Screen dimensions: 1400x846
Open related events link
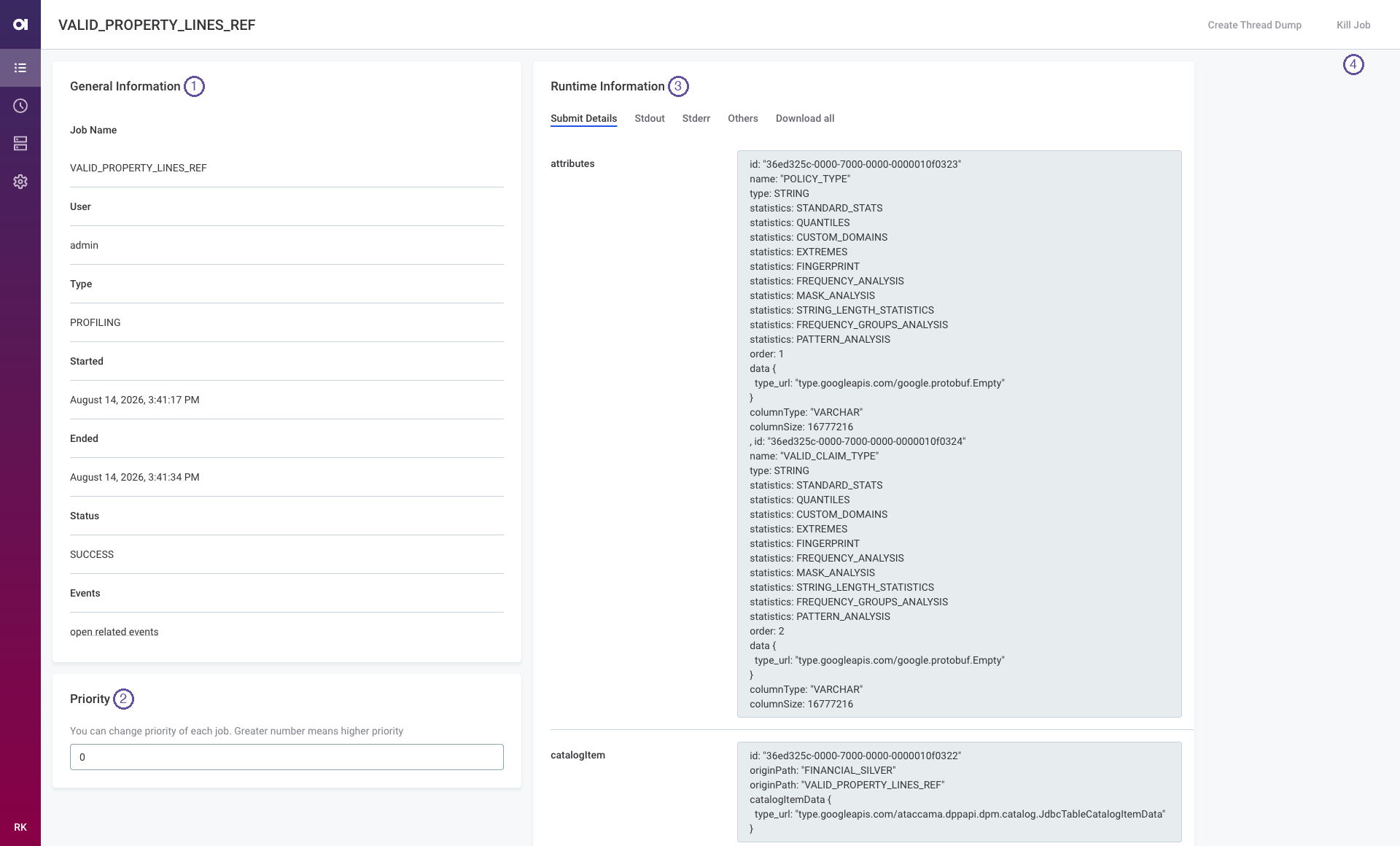(x=114, y=632)
